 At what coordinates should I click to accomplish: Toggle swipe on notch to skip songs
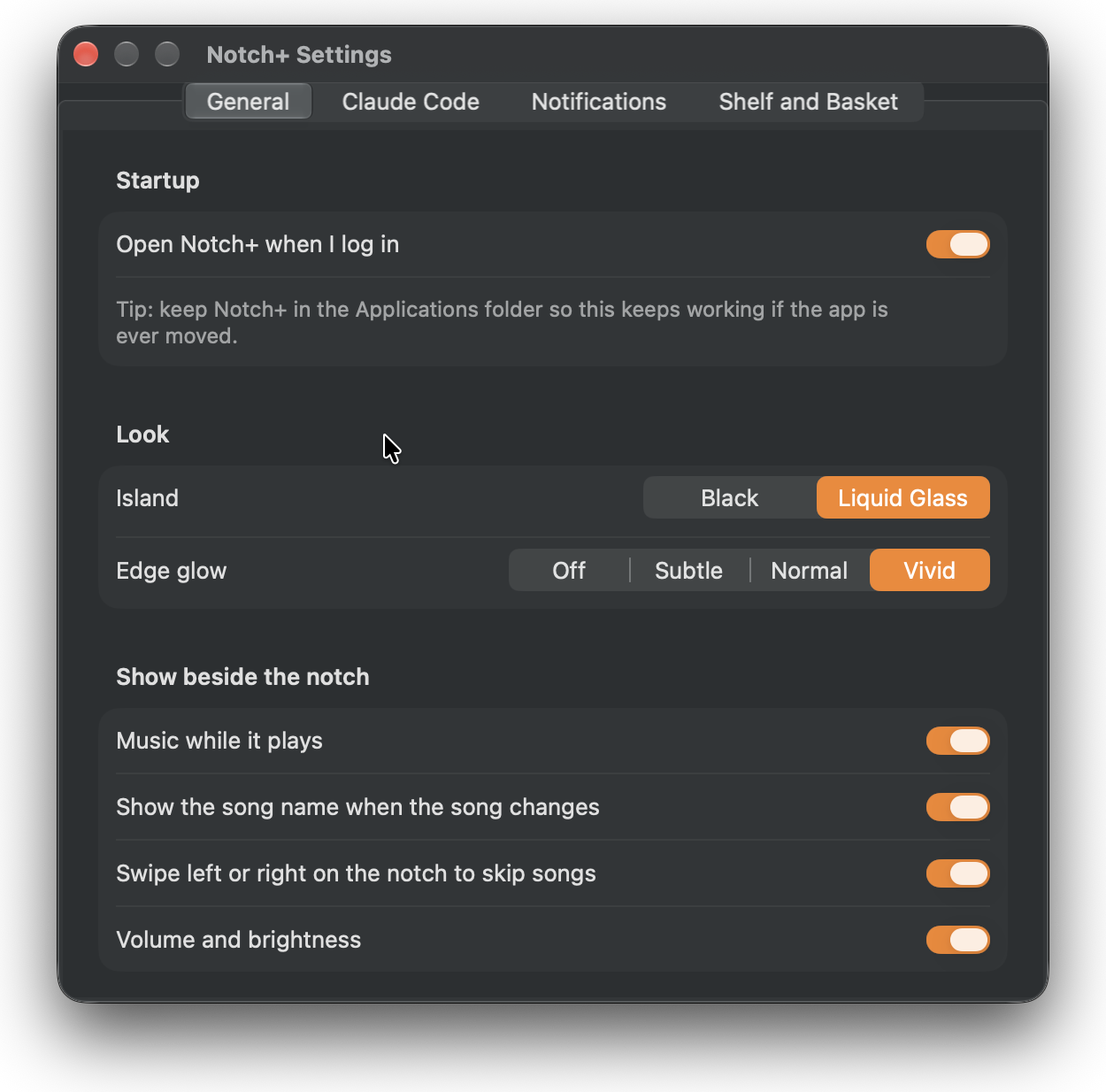click(957, 873)
